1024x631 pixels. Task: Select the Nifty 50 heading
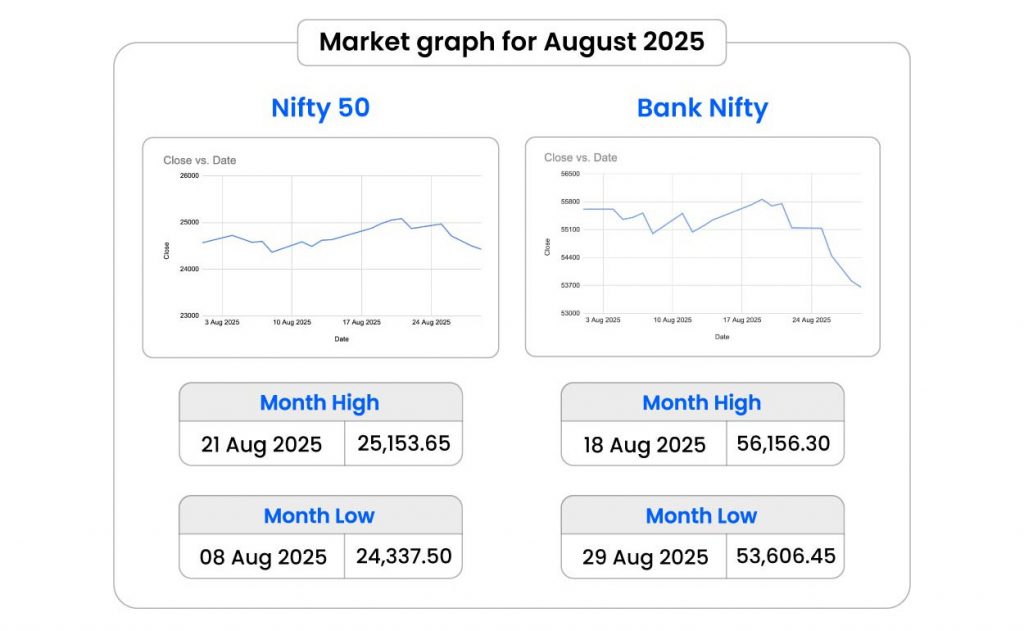point(320,108)
